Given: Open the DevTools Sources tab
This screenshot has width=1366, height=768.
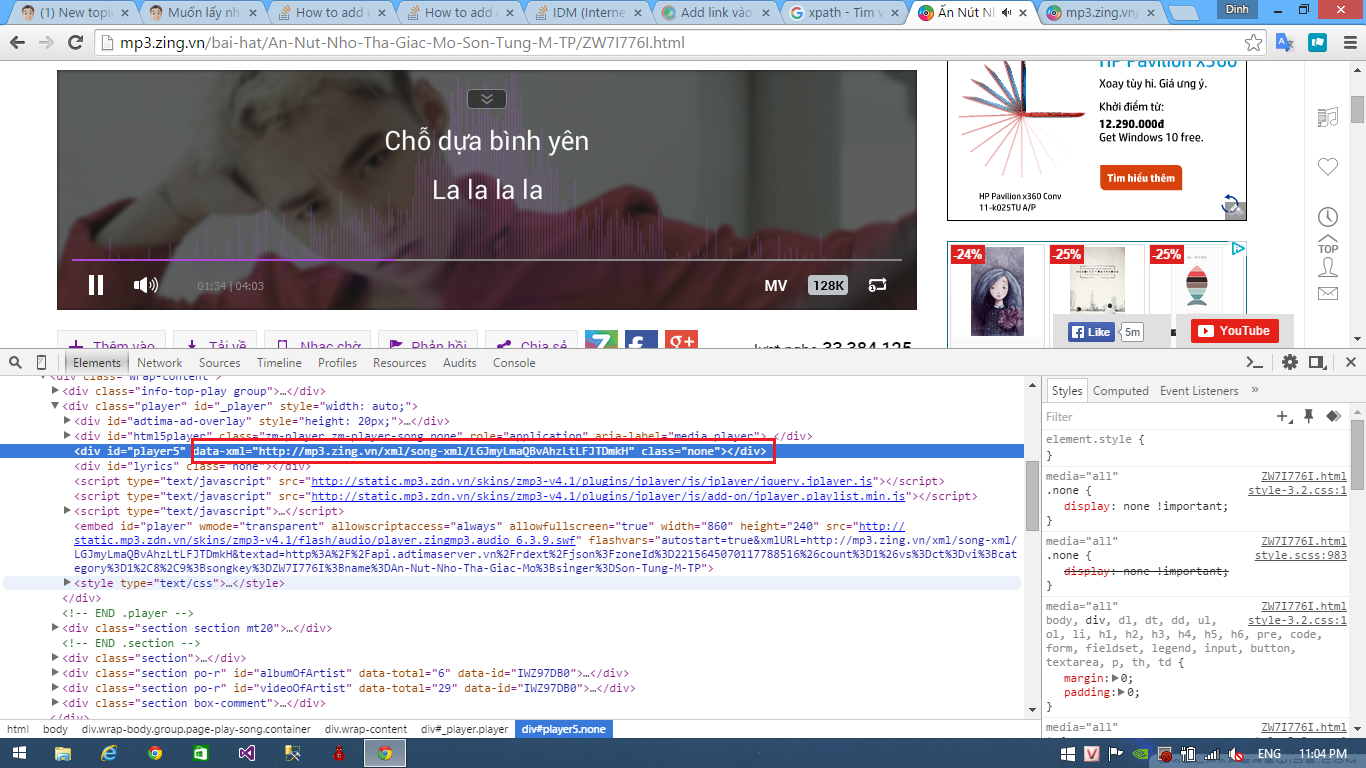Looking at the screenshot, I should point(219,363).
